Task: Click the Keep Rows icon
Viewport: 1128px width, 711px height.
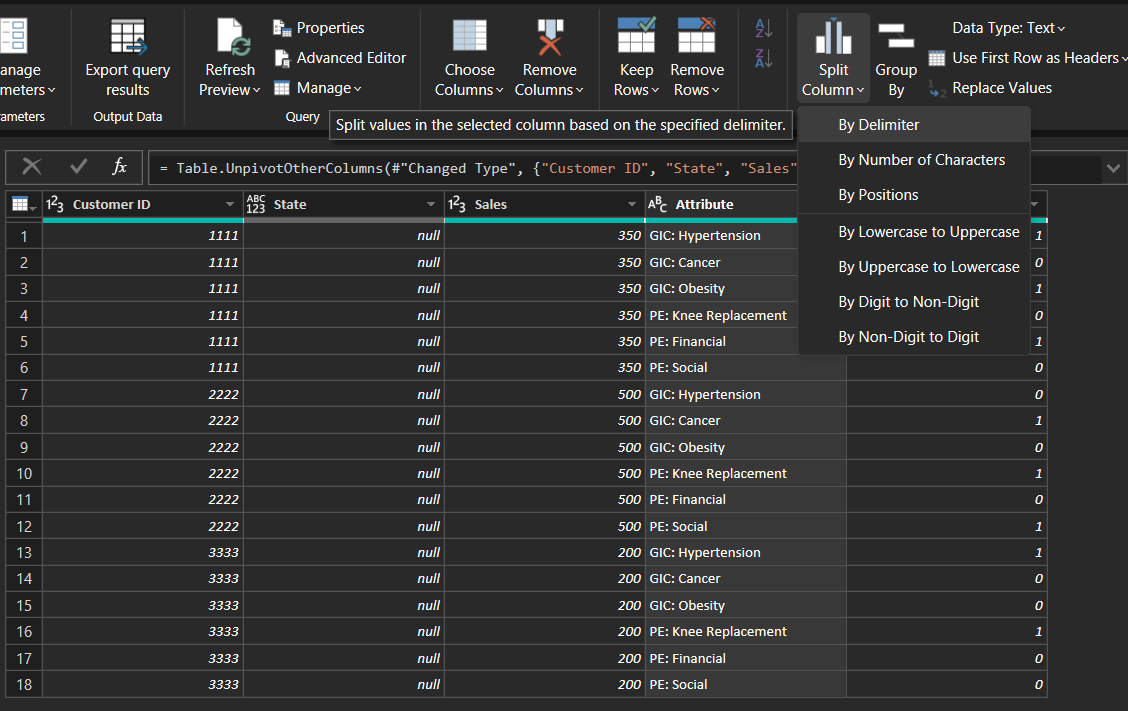Action: (637, 35)
